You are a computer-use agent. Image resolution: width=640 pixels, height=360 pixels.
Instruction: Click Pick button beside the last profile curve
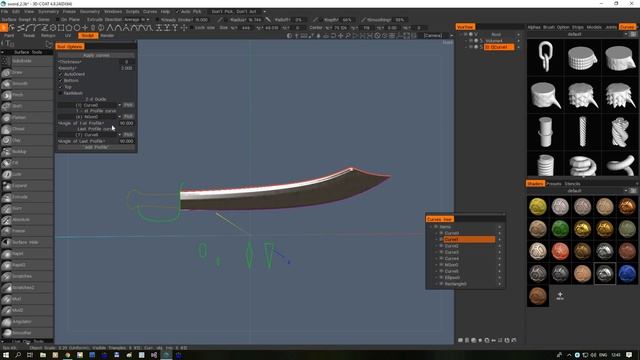pyautogui.click(x=128, y=135)
